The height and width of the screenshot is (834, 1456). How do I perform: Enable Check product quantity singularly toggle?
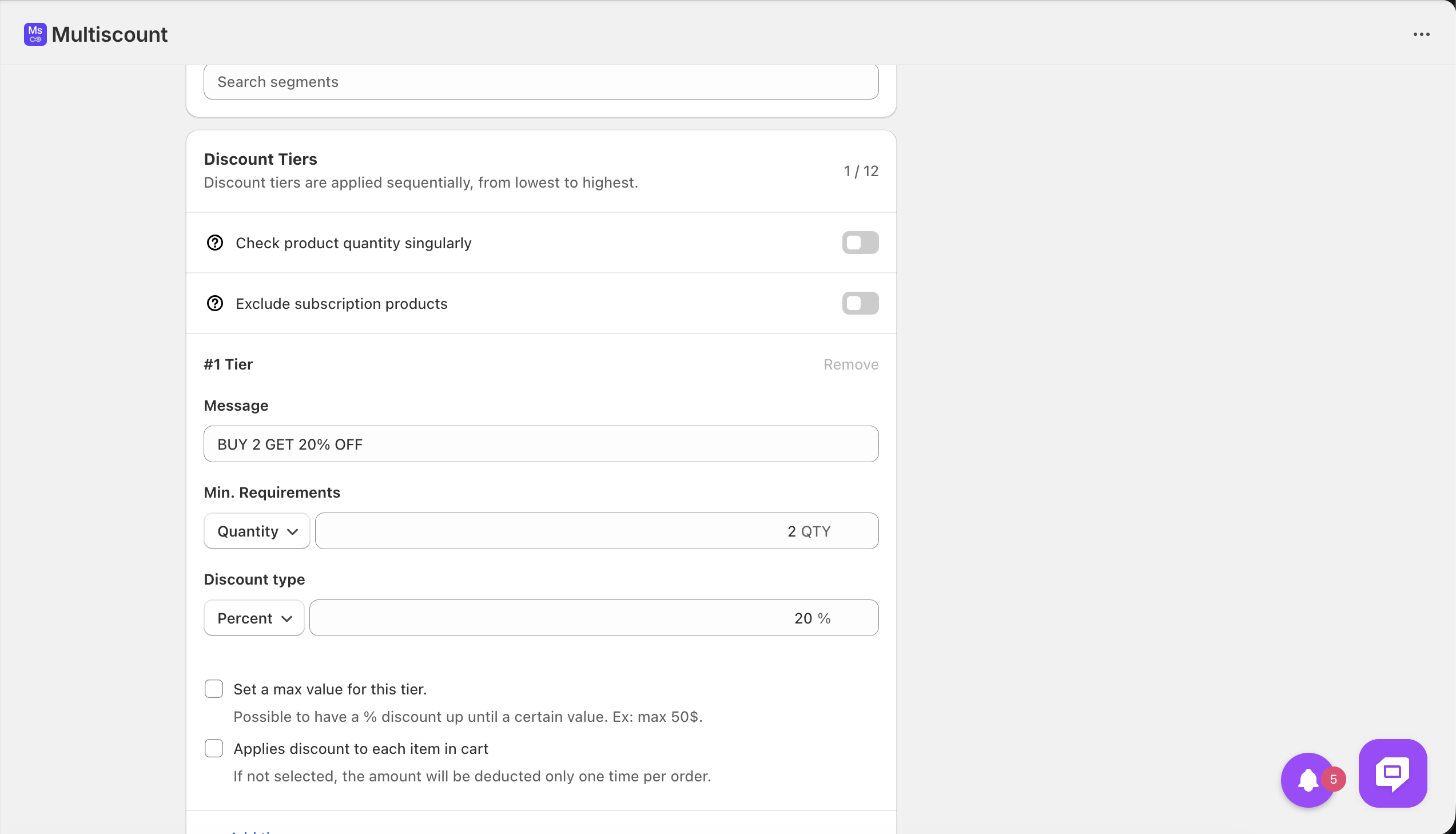point(860,243)
